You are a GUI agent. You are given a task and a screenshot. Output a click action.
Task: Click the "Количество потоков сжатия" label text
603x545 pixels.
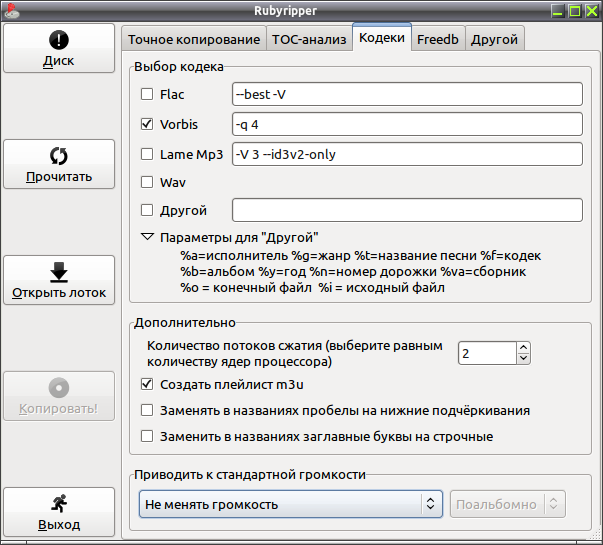coord(295,353)
